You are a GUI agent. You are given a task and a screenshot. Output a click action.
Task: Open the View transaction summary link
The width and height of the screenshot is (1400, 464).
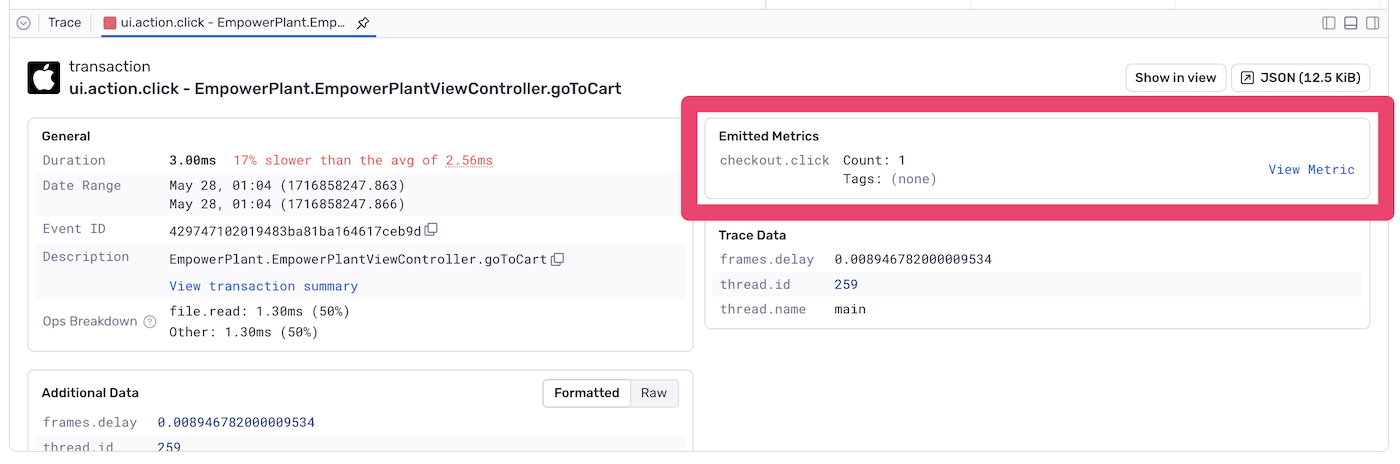[263, 287]
